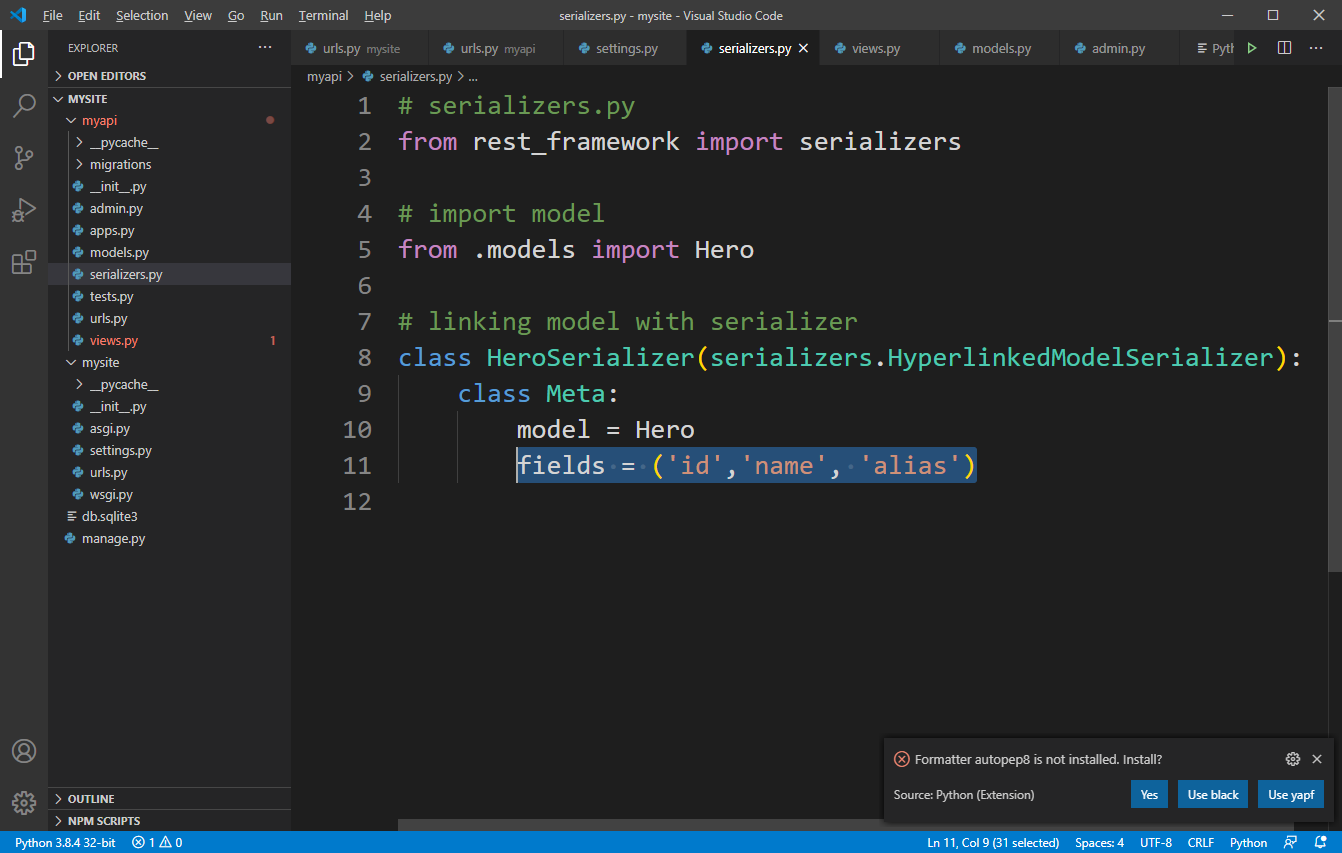Click the vertical editor scrollbar
This screenshot has height=853, width=1342.
click(1335, 330)
